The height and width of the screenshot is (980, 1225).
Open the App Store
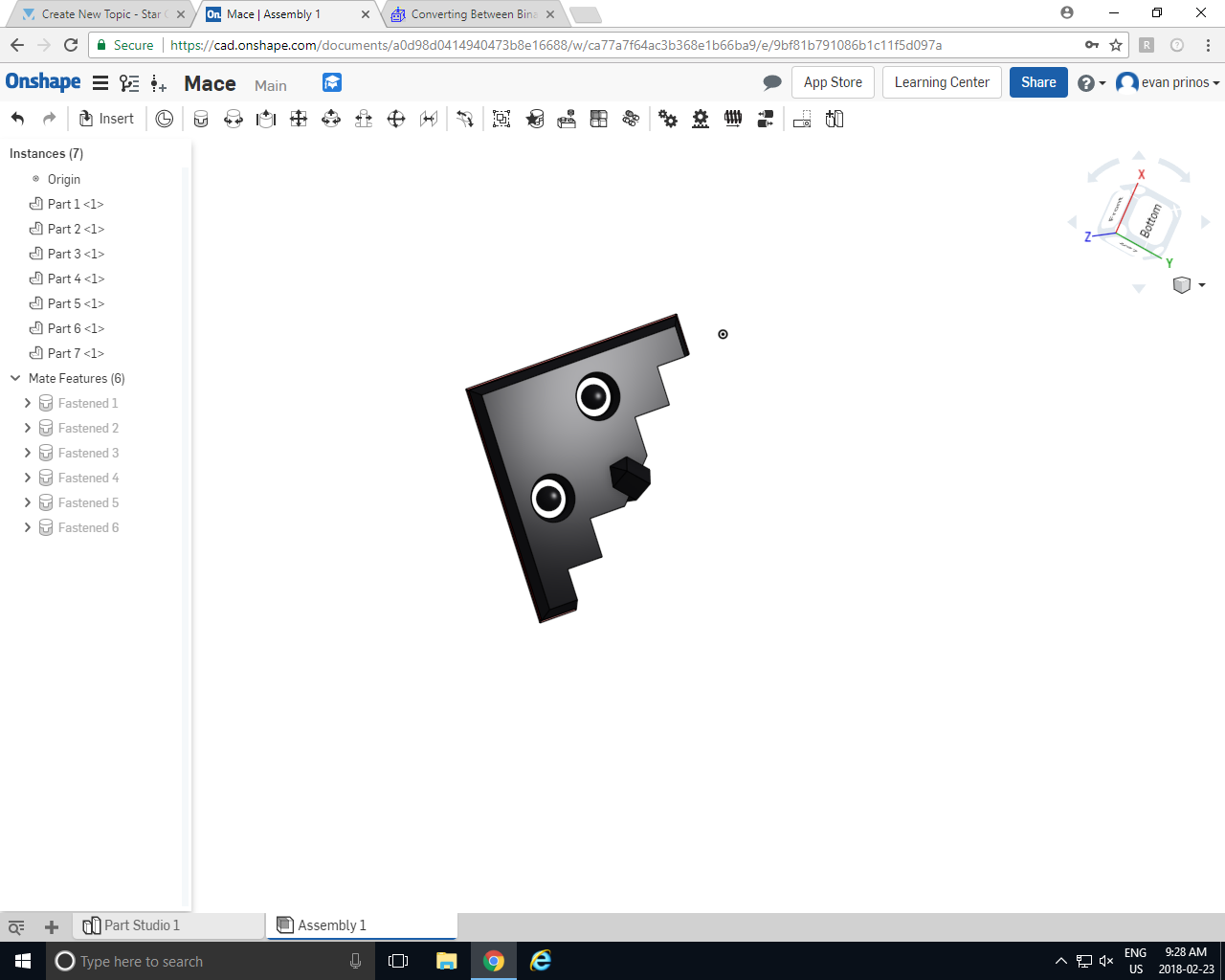[833, 82]
